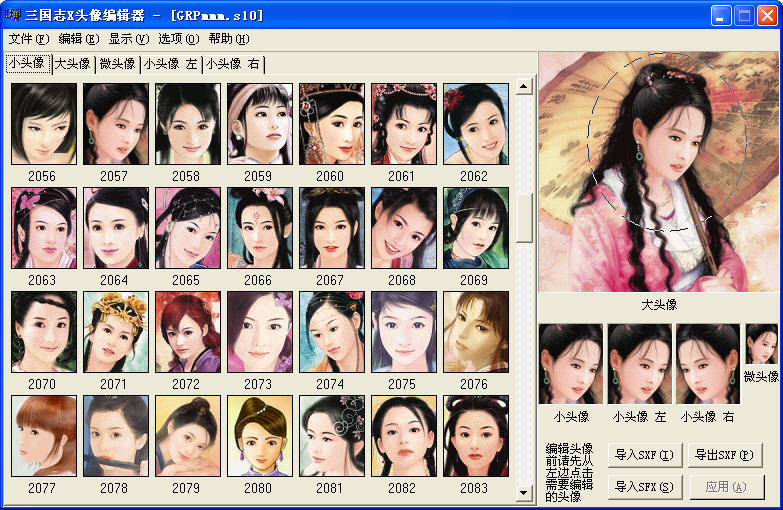Screen dimensions: 783x510
Task: Open the 文件(F) menu
Action: click(x=29, y=39)
